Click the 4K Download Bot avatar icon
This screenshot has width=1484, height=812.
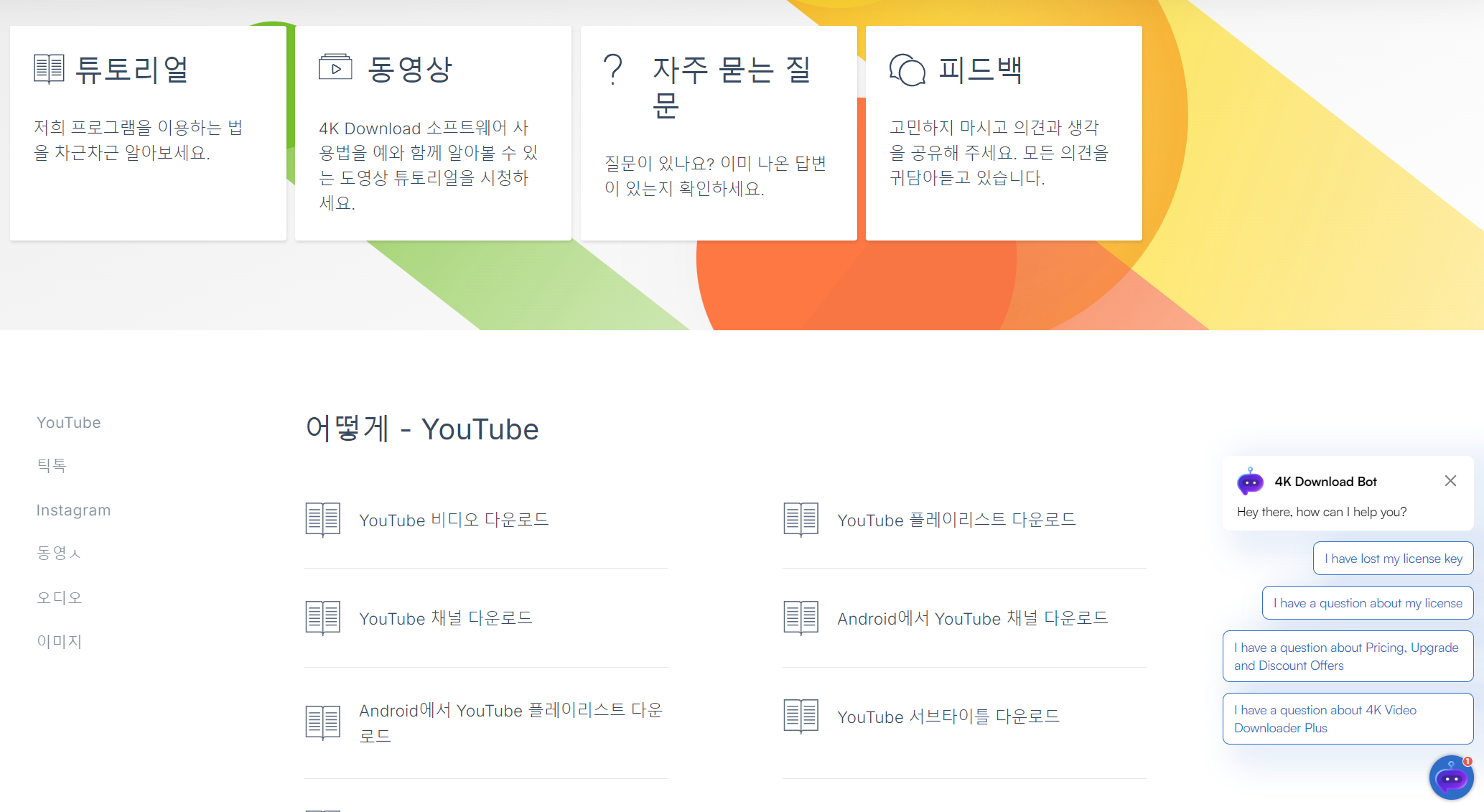click(1250, 482)
